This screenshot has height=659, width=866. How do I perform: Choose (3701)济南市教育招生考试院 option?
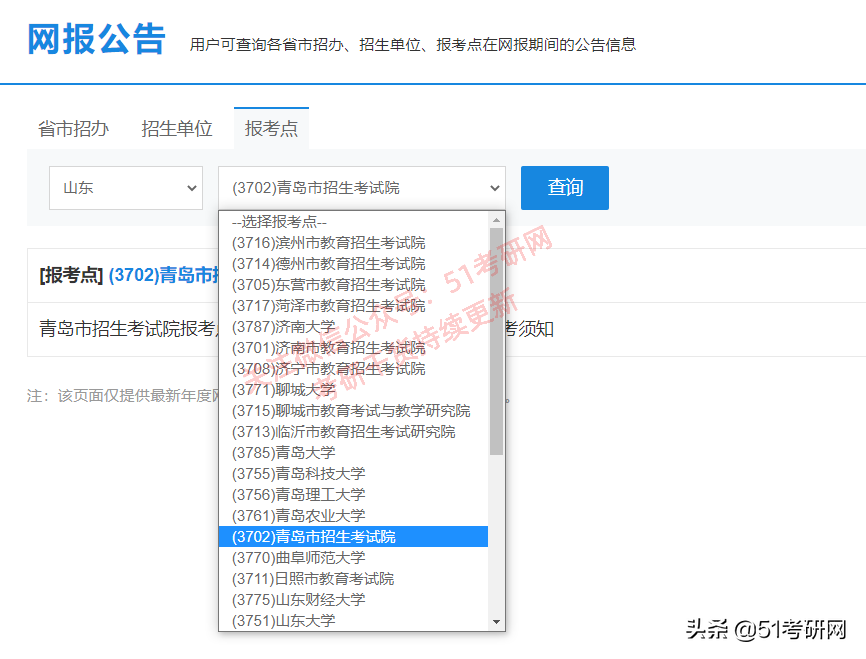(x=353, y=348)
